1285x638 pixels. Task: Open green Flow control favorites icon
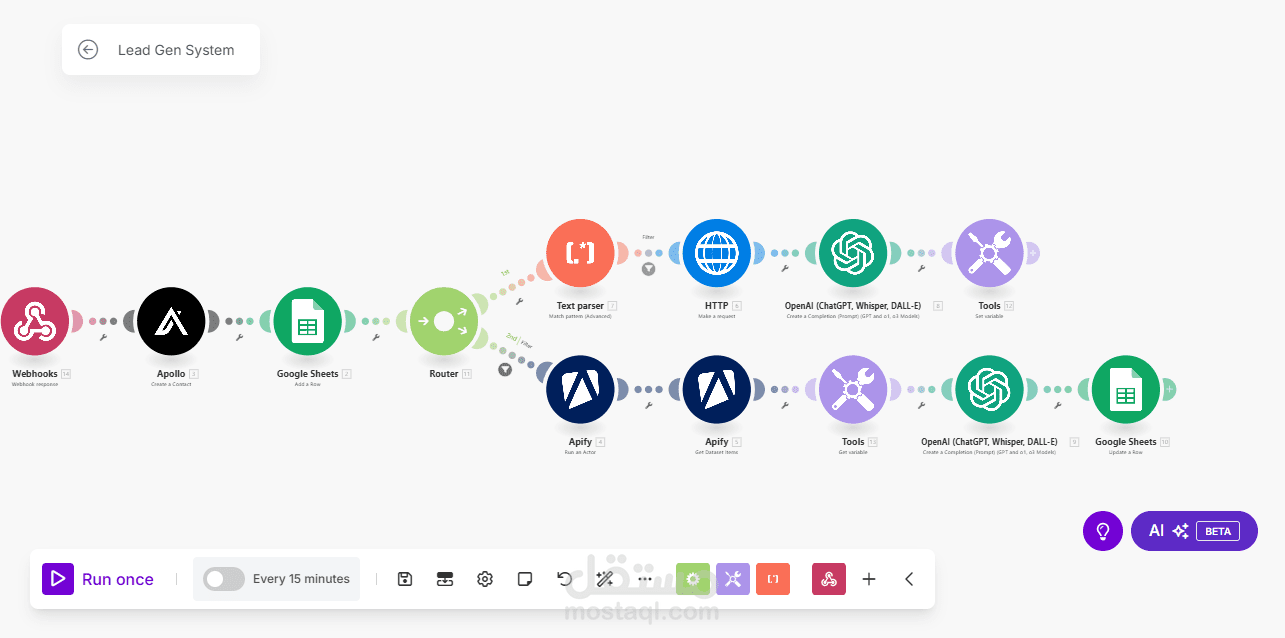click(693, 579)
